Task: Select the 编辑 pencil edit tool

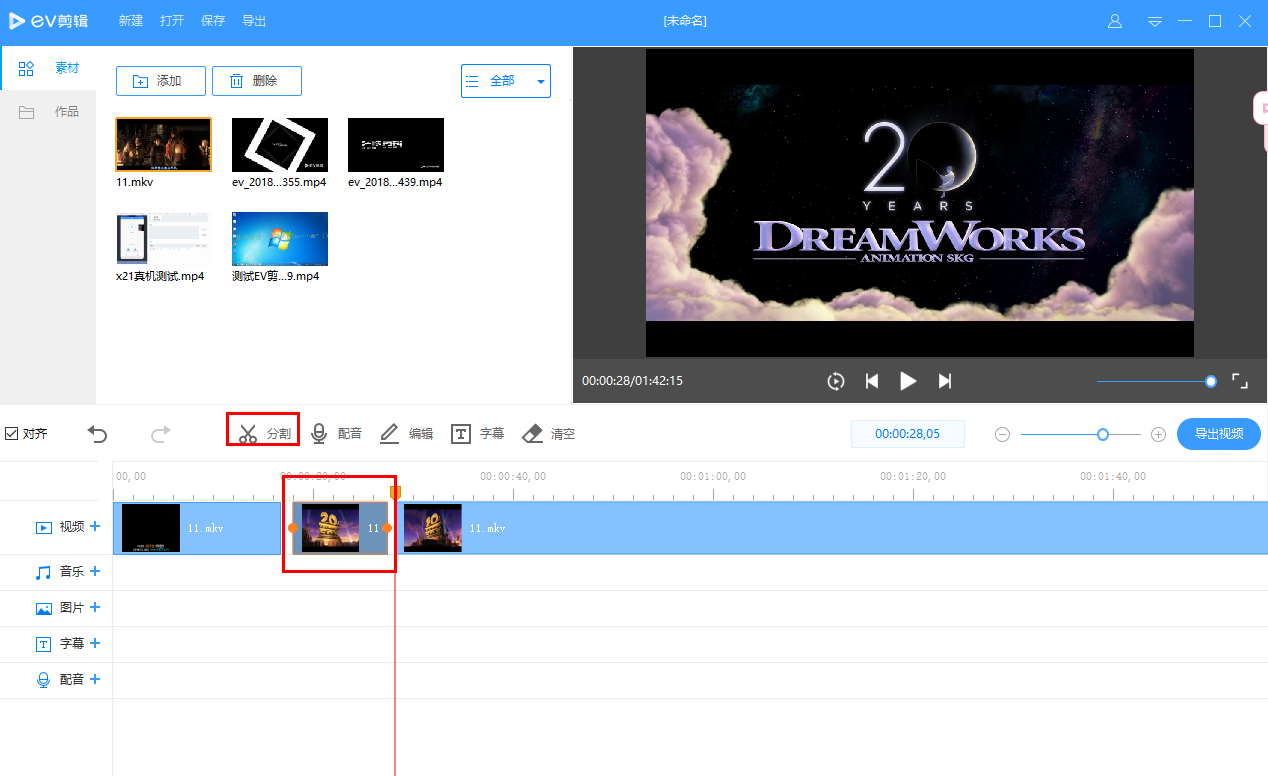Action: [406, 434]
